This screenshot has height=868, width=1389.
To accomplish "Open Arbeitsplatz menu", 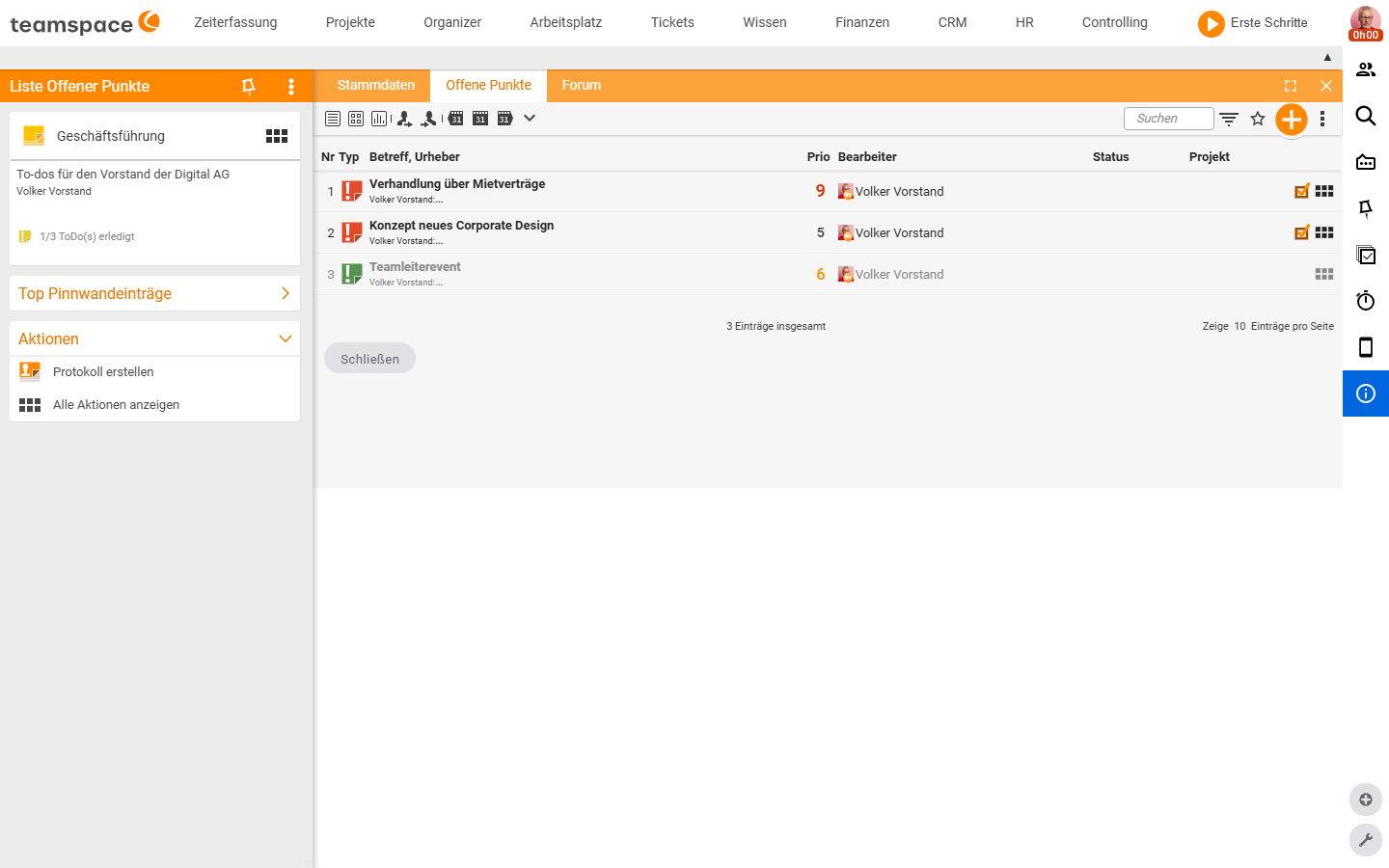I will coord(566,22).
